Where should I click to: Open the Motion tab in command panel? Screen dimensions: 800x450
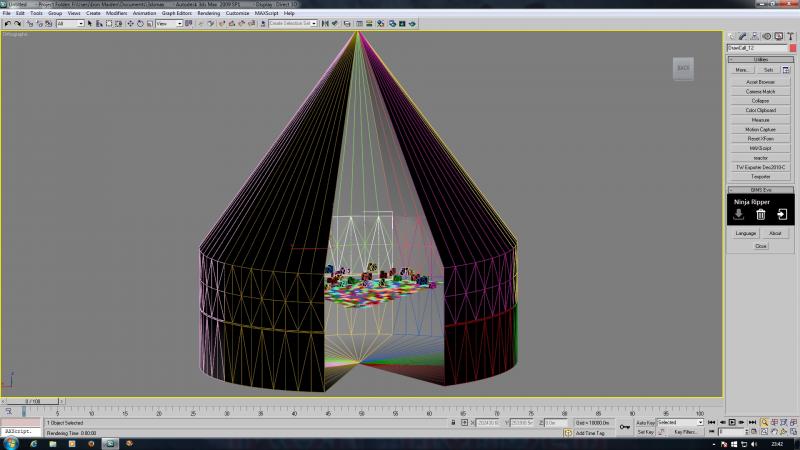coord(767,36)
